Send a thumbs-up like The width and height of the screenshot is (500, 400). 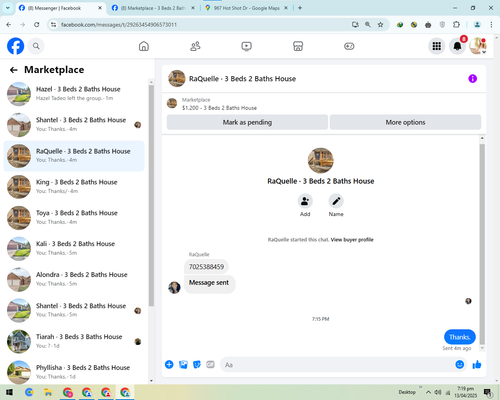477,364
